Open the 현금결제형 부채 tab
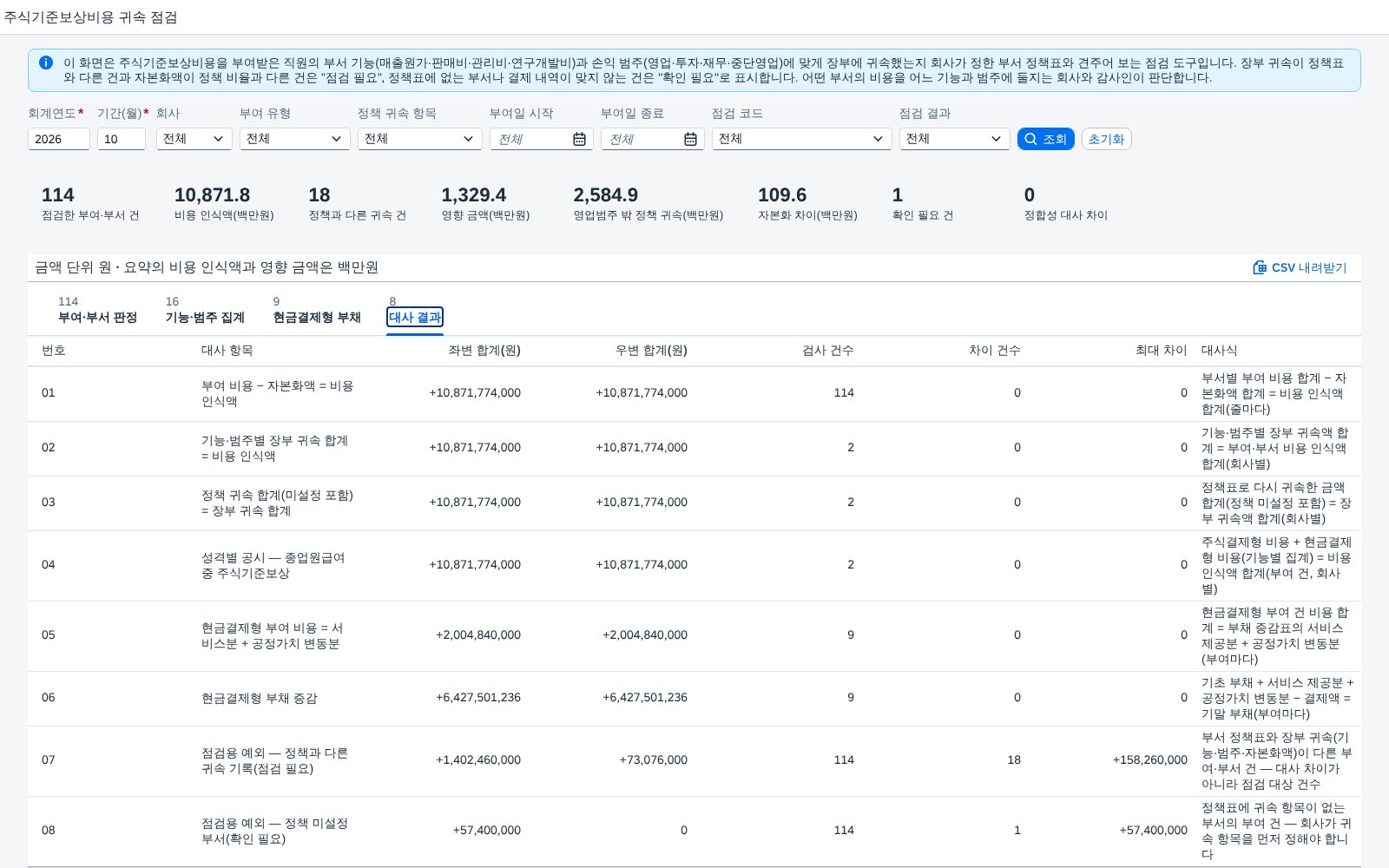 click(317, 317)
